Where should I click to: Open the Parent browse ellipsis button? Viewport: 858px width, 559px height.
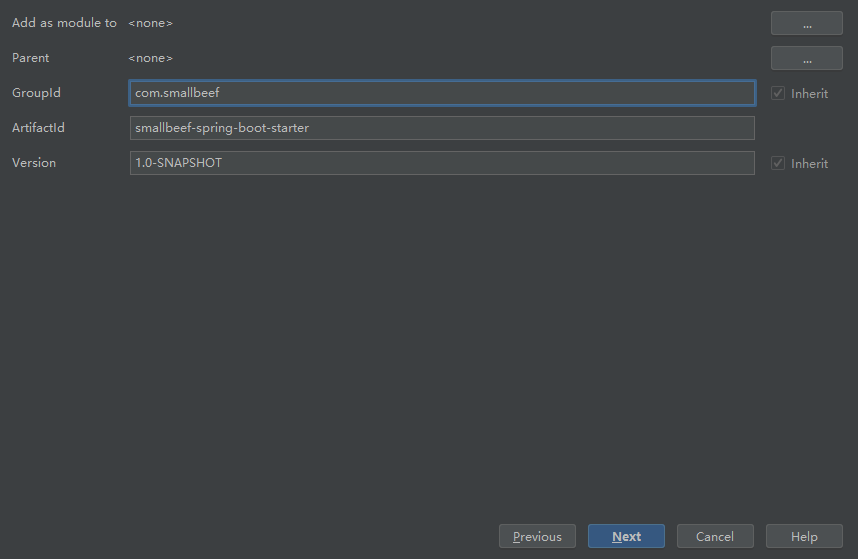(806, 58)
